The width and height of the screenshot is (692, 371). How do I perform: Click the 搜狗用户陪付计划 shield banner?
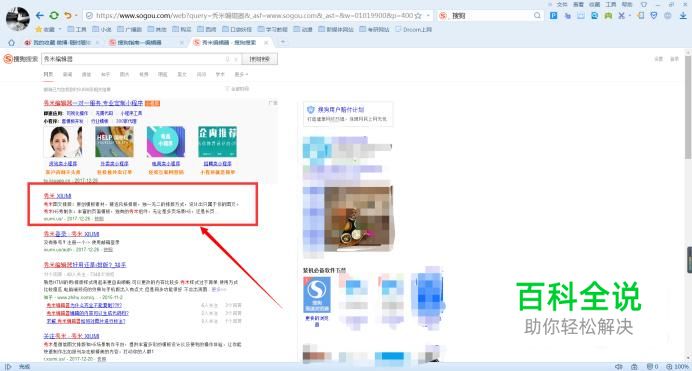(x=347, y=114)
